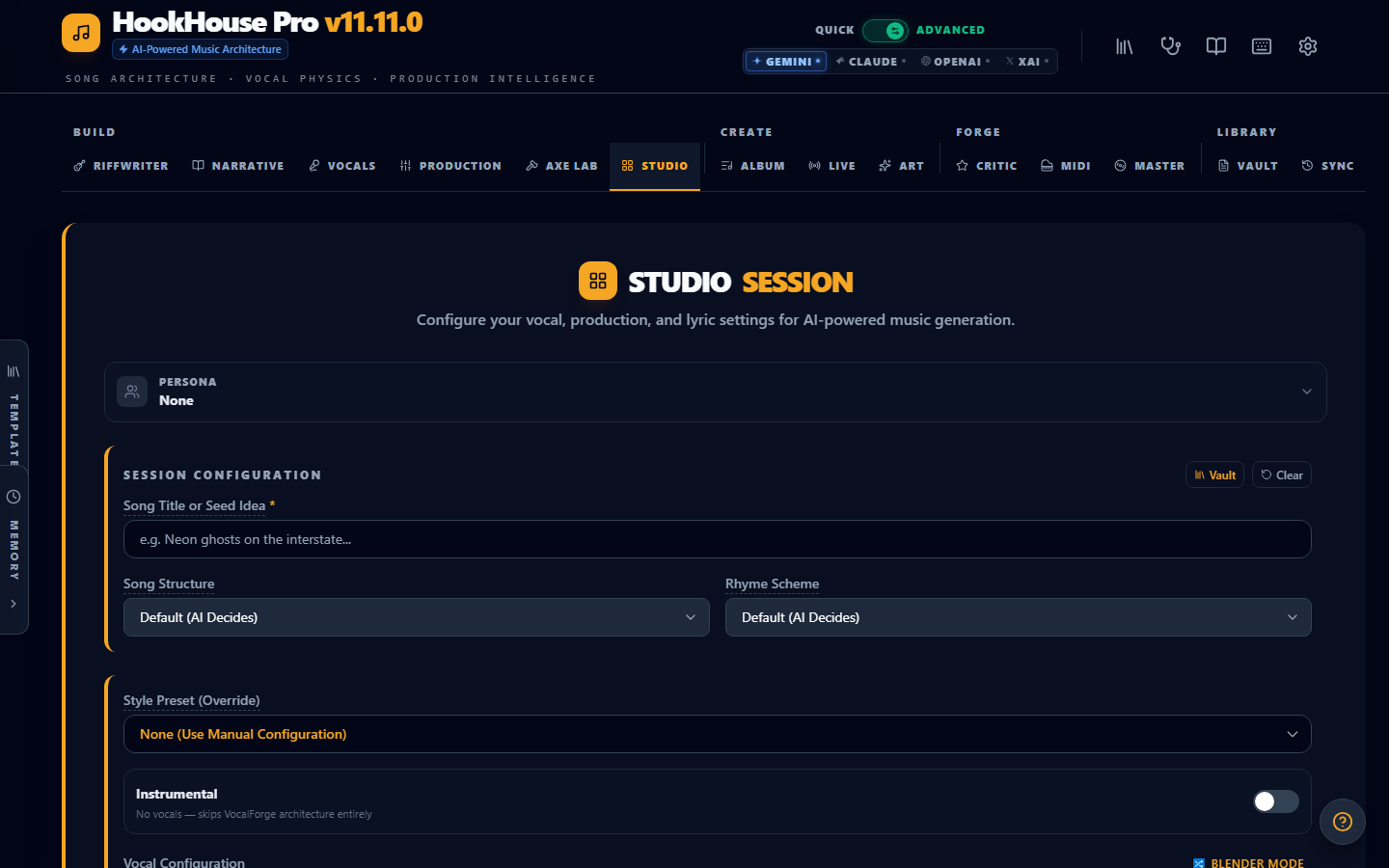Click the Clear button in Session Configuration
Image resolution: width=1389 pixels, height=868 pixels.
[x=1281, y=475]
